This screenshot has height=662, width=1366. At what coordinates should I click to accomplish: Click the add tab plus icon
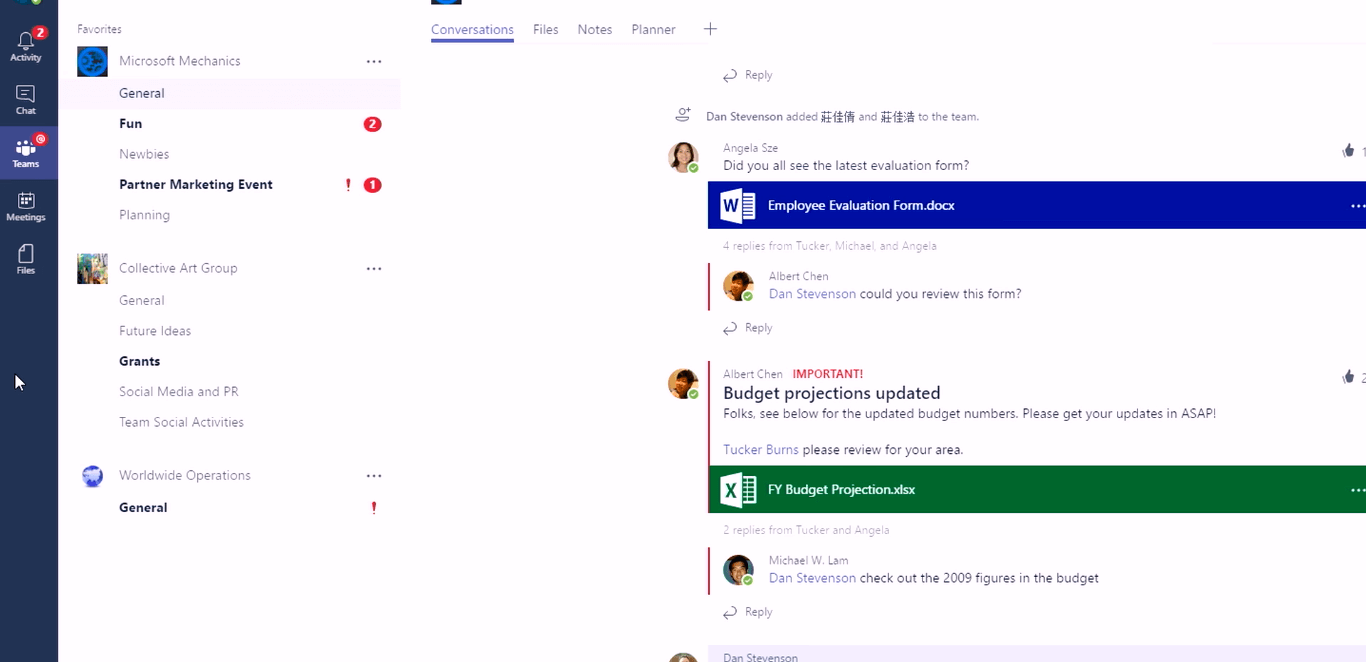click(710, 29)
